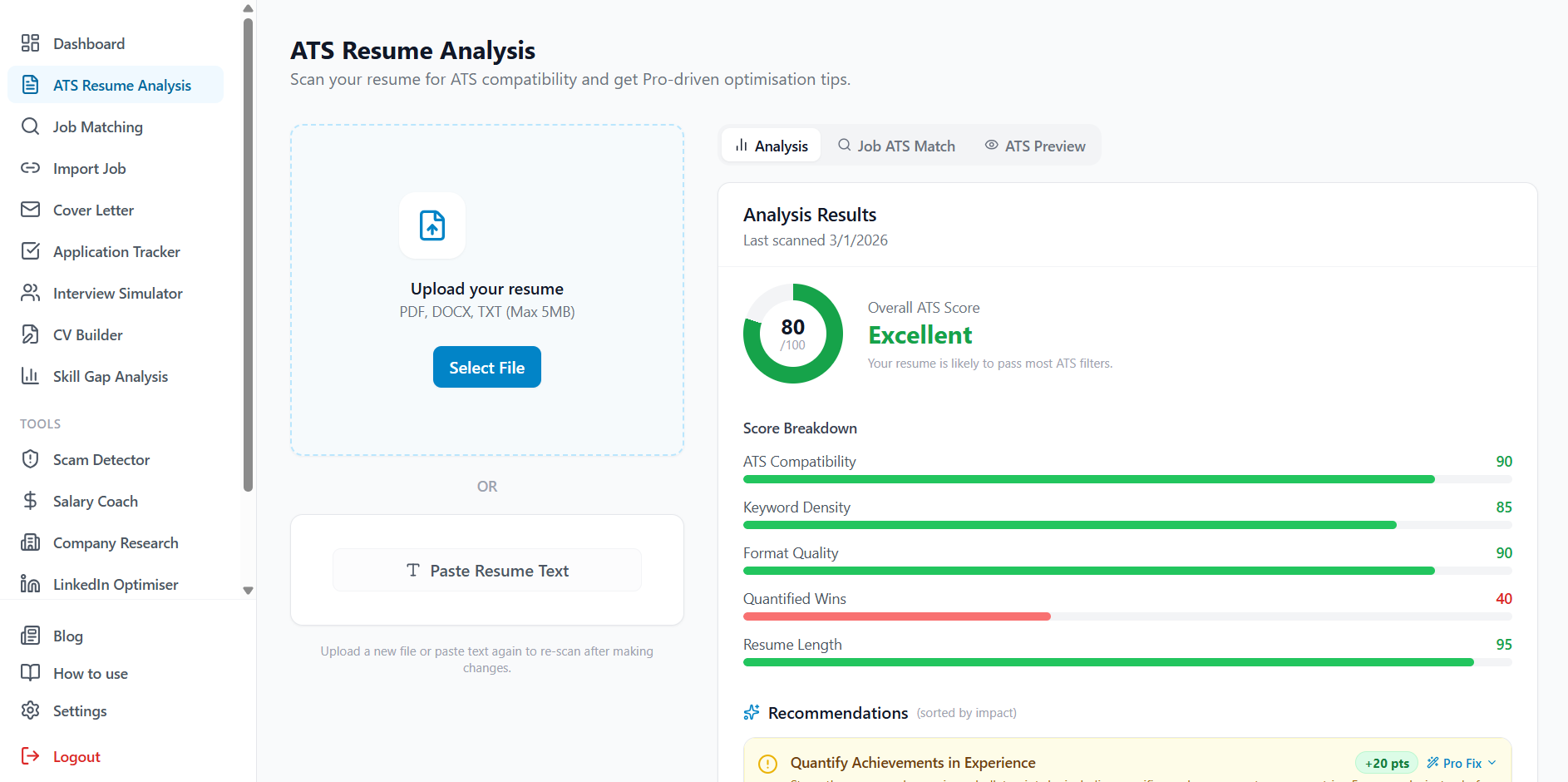Click the Settings gear icon
Viewport: 1568px width, 782px height.
[31, 710]
